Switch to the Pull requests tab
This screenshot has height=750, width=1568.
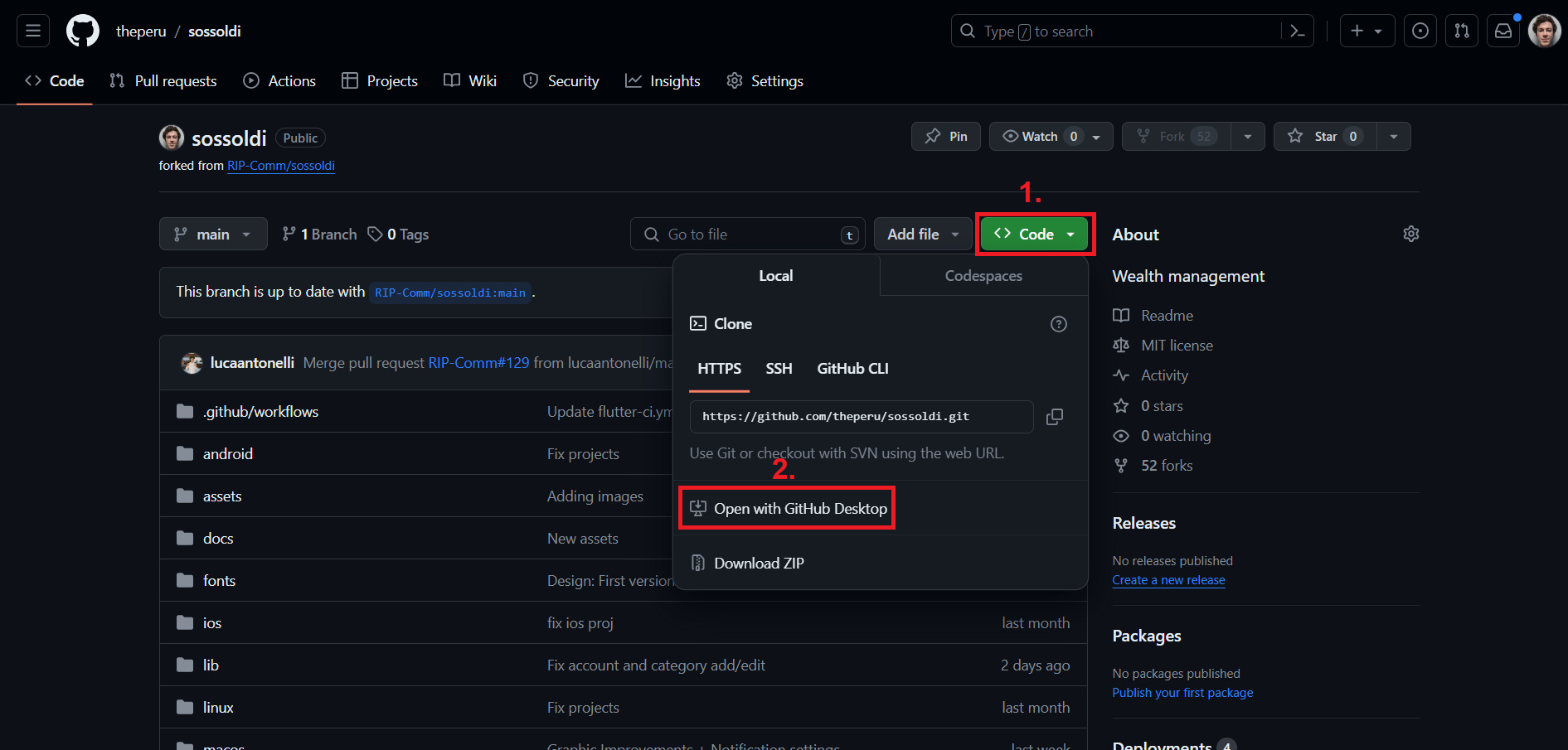click(x=163, y=81)
